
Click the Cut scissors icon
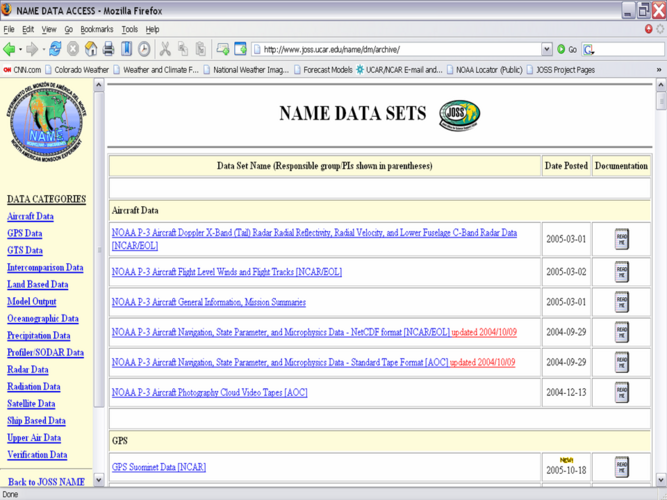click(x=165, y=49)
